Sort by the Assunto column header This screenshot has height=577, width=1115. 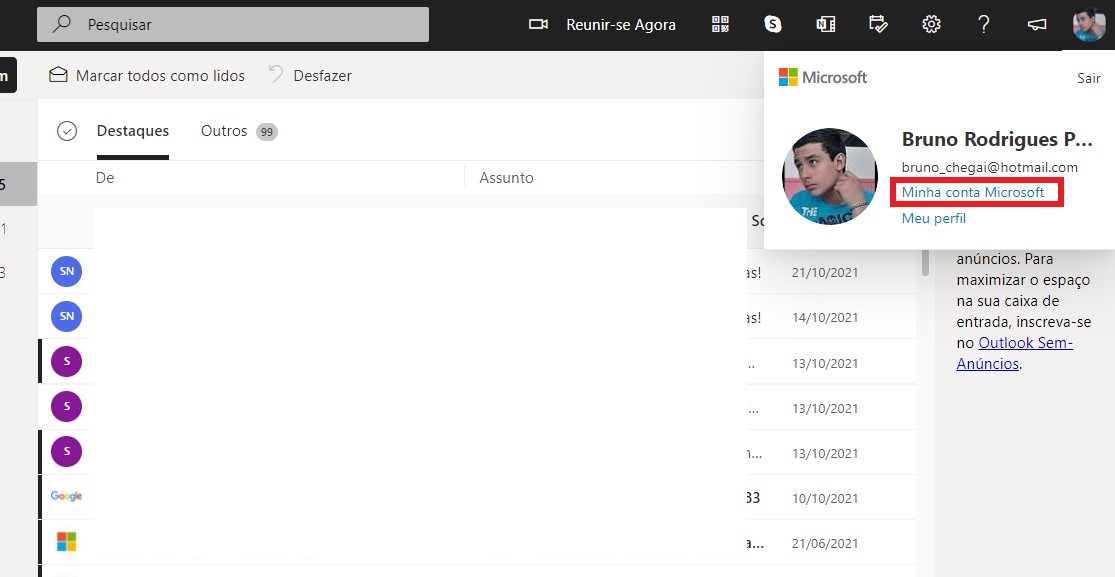(506, 178)
